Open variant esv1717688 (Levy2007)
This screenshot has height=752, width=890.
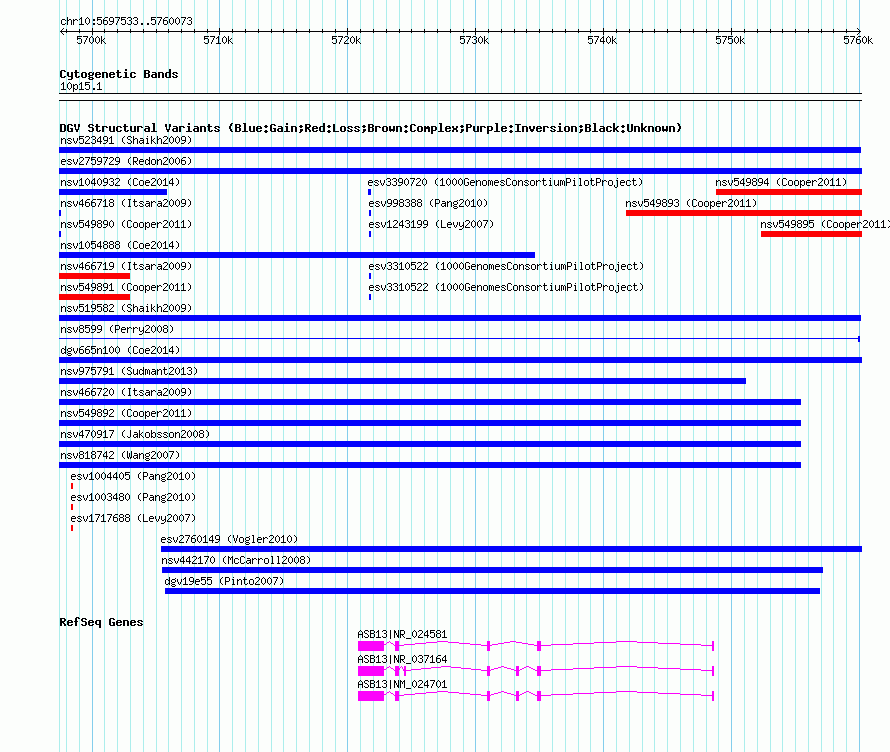133,518
